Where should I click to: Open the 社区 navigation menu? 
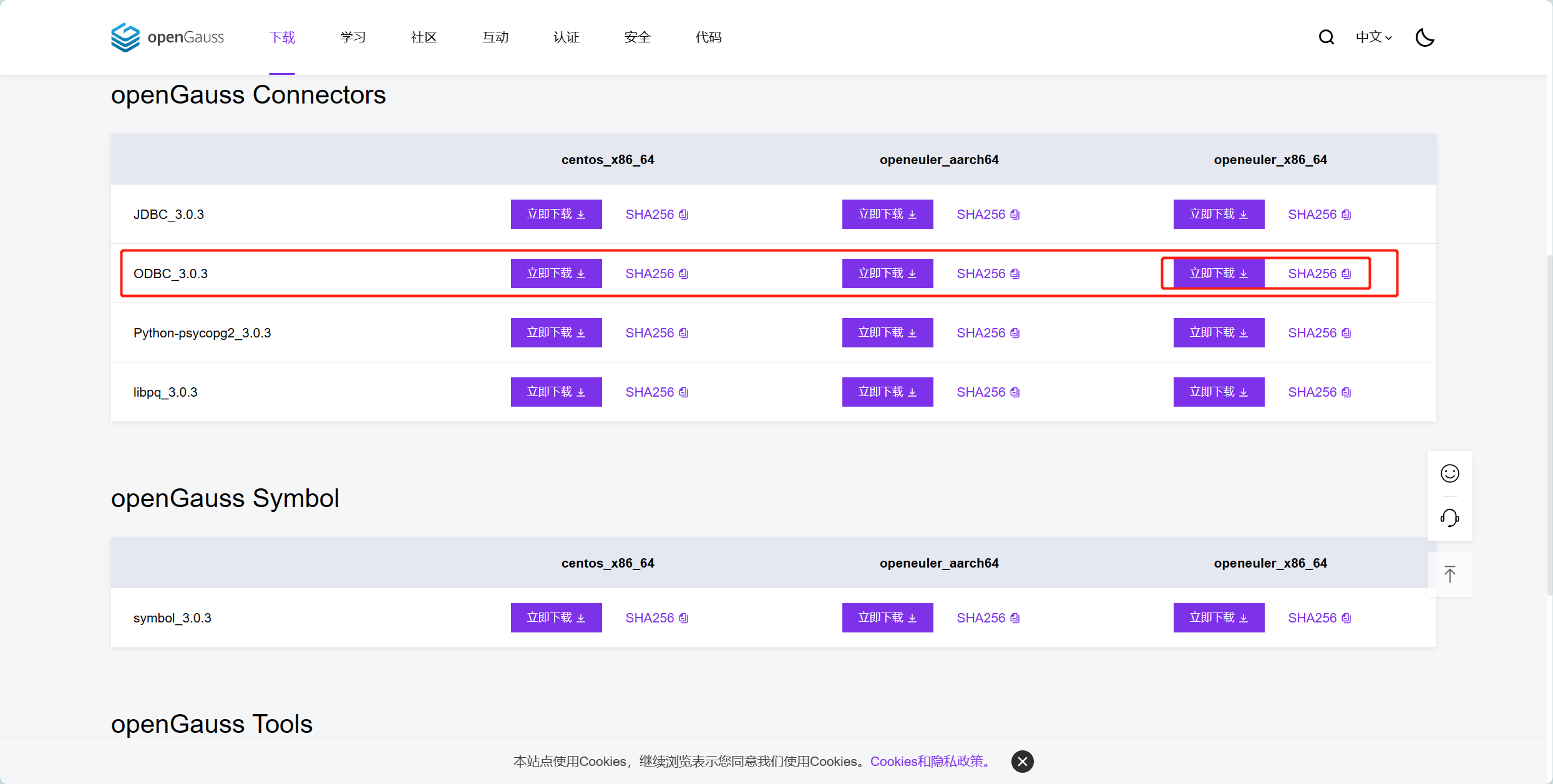pyautogui.click(x=424, y=37)
